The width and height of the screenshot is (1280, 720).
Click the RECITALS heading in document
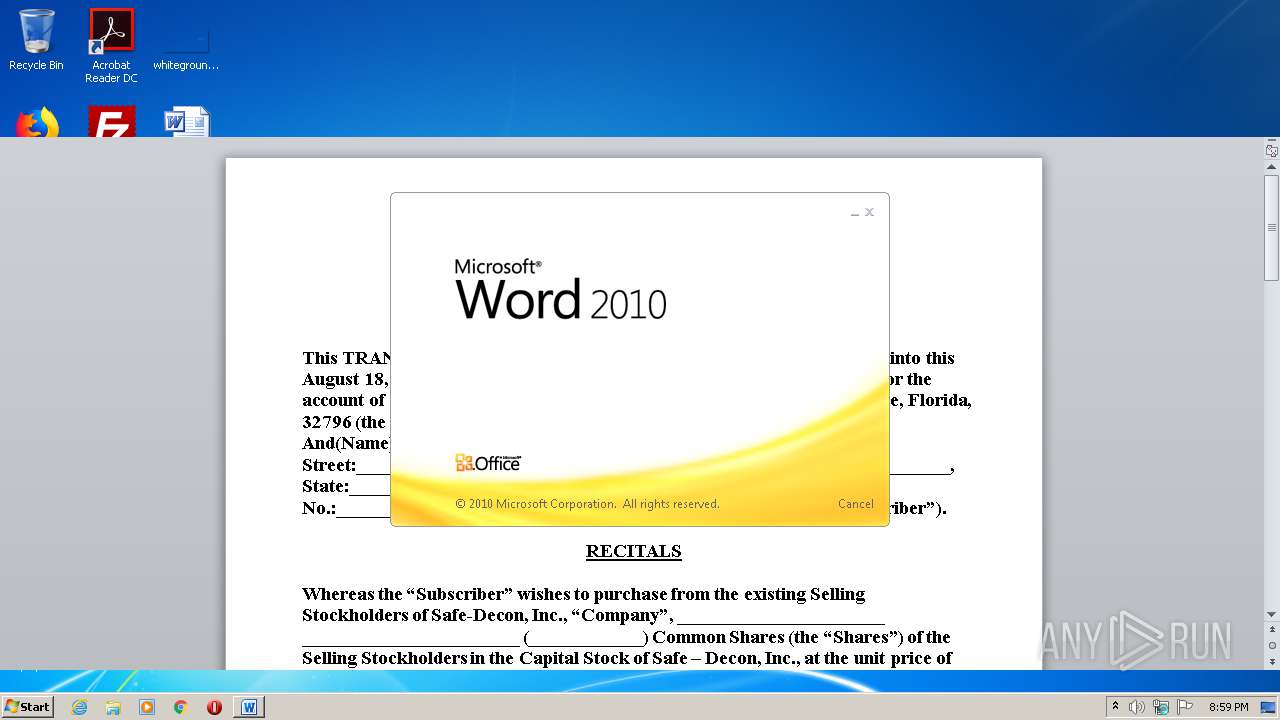point(633,551)
